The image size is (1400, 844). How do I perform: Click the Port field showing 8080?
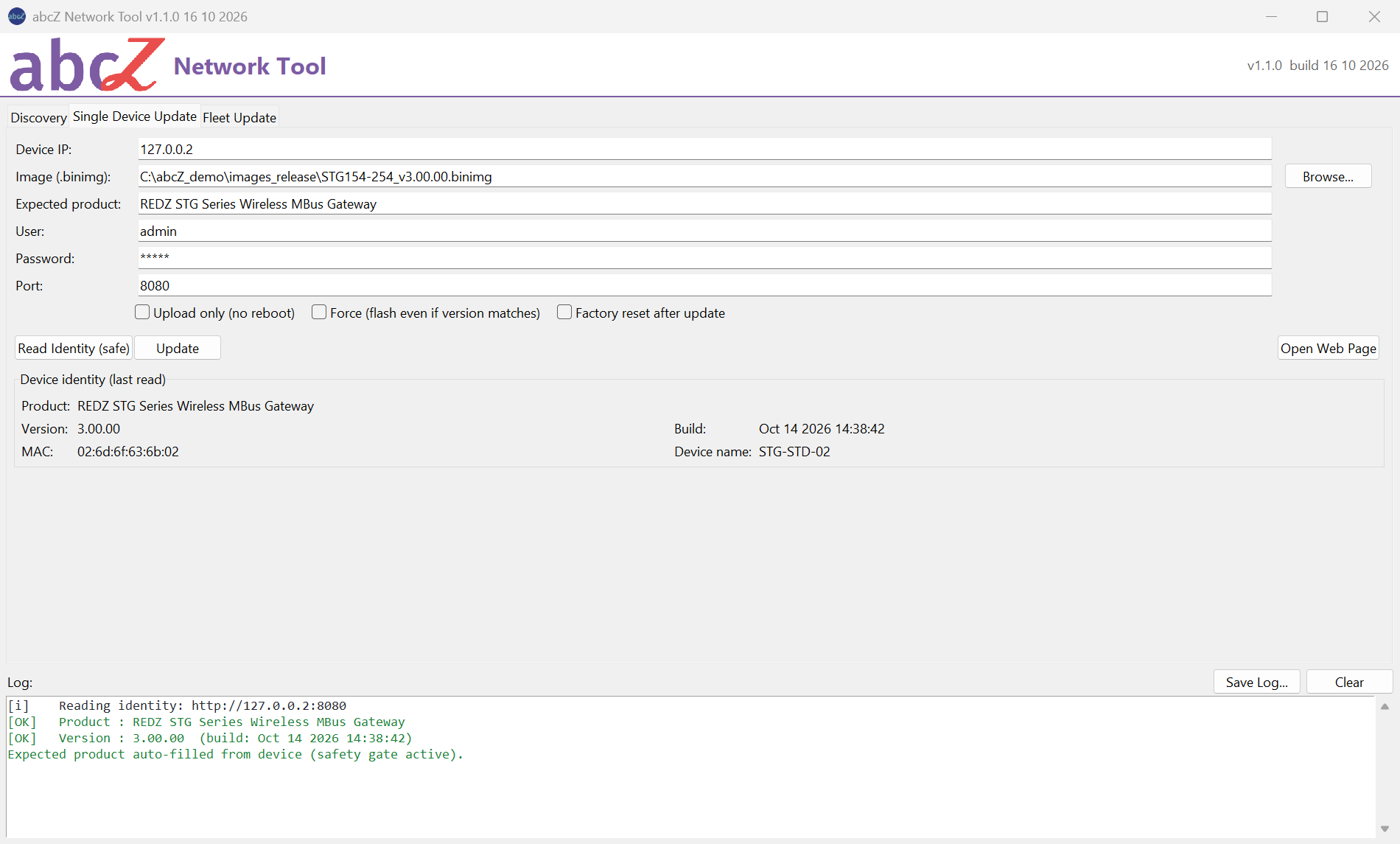click(x=704, y=285)
